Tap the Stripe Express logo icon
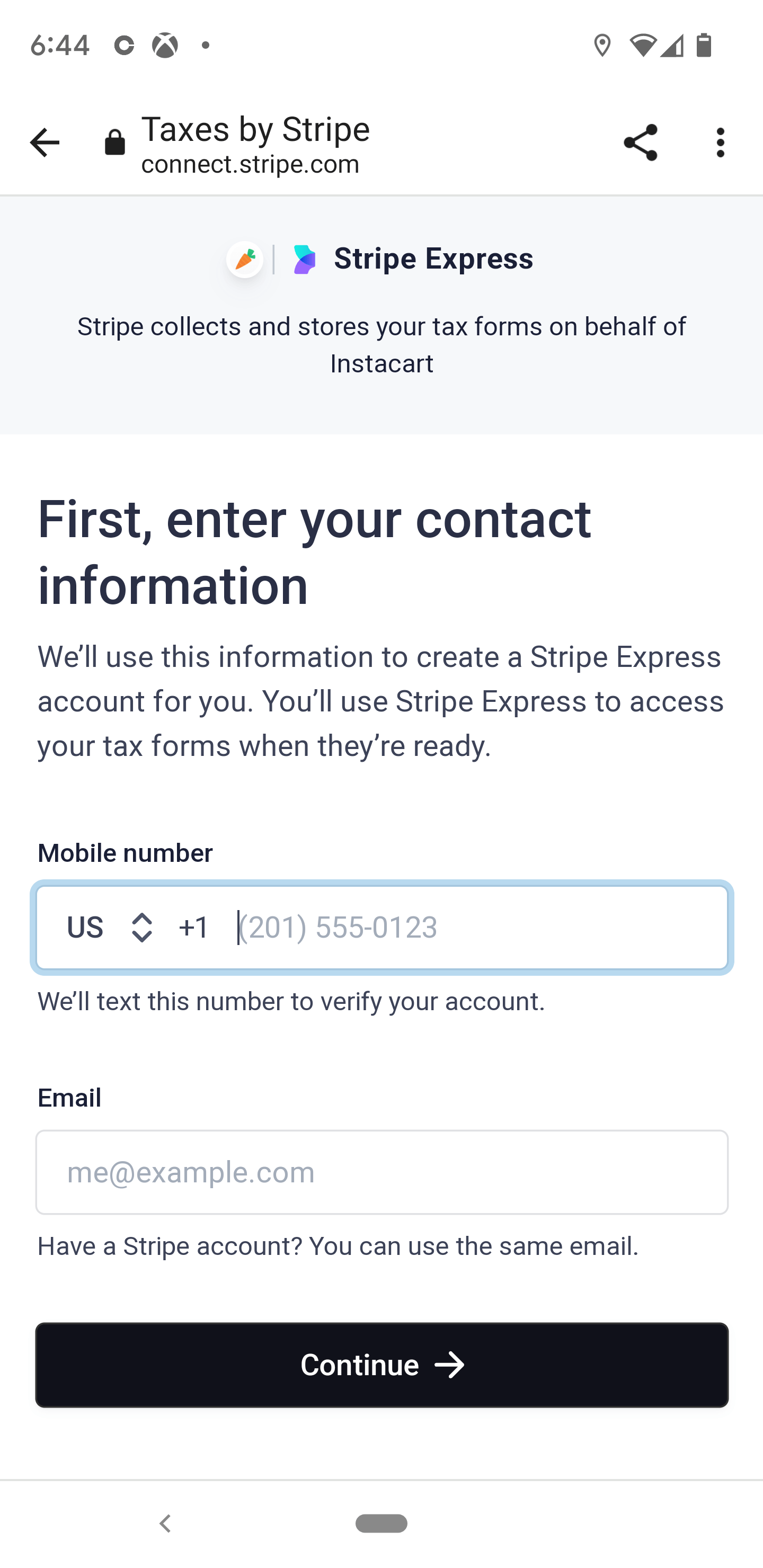This screenshot has height=1568, width=763. pyautogui.click(x=305, y=260)
